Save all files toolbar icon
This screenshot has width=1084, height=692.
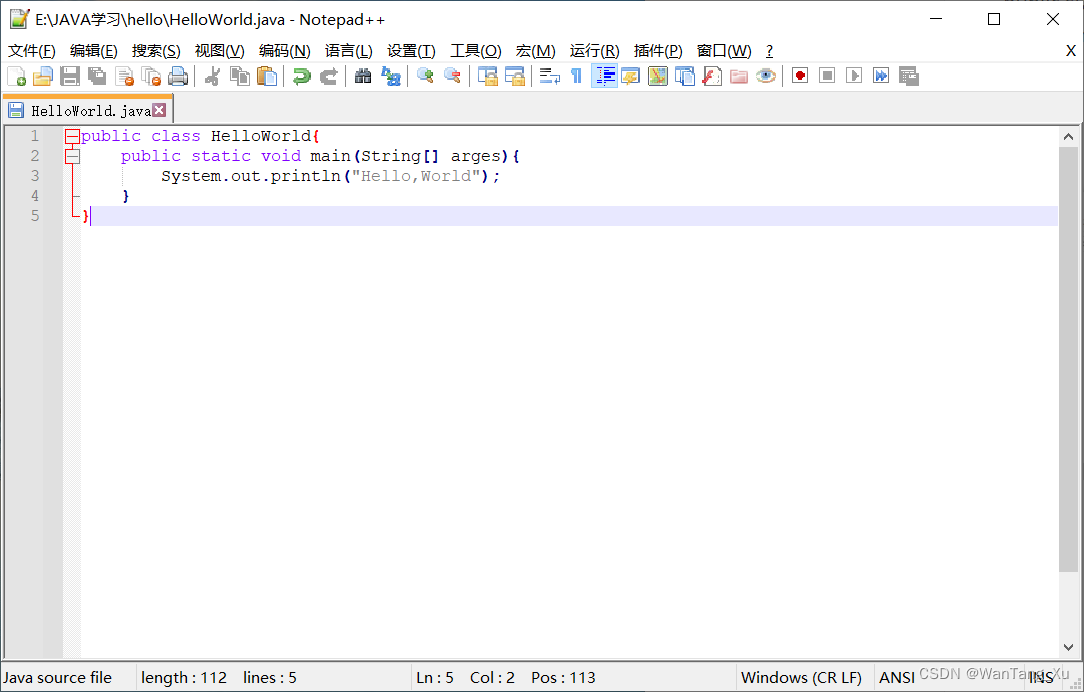point(97,76)
